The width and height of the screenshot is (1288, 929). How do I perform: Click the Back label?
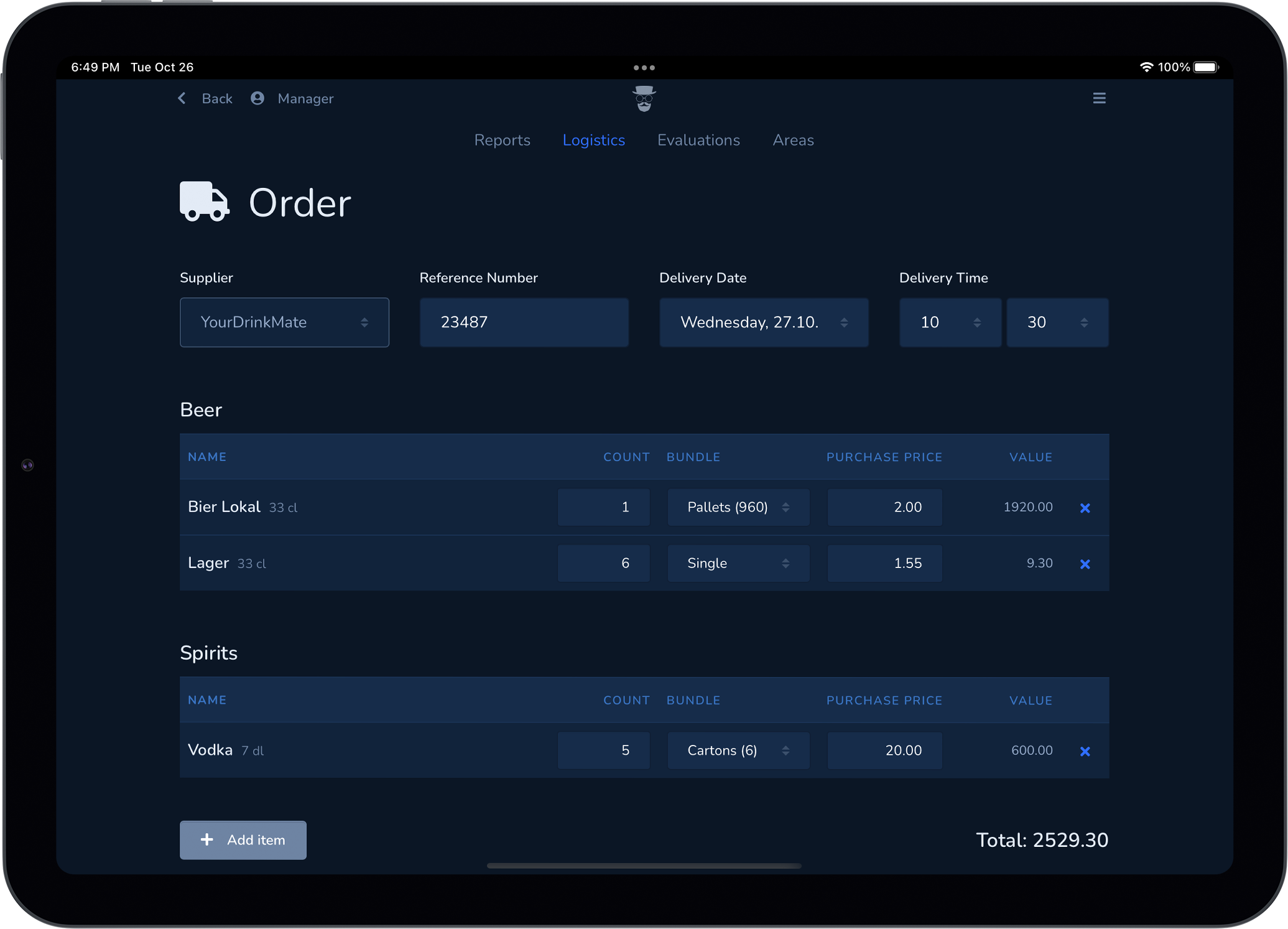217,98
